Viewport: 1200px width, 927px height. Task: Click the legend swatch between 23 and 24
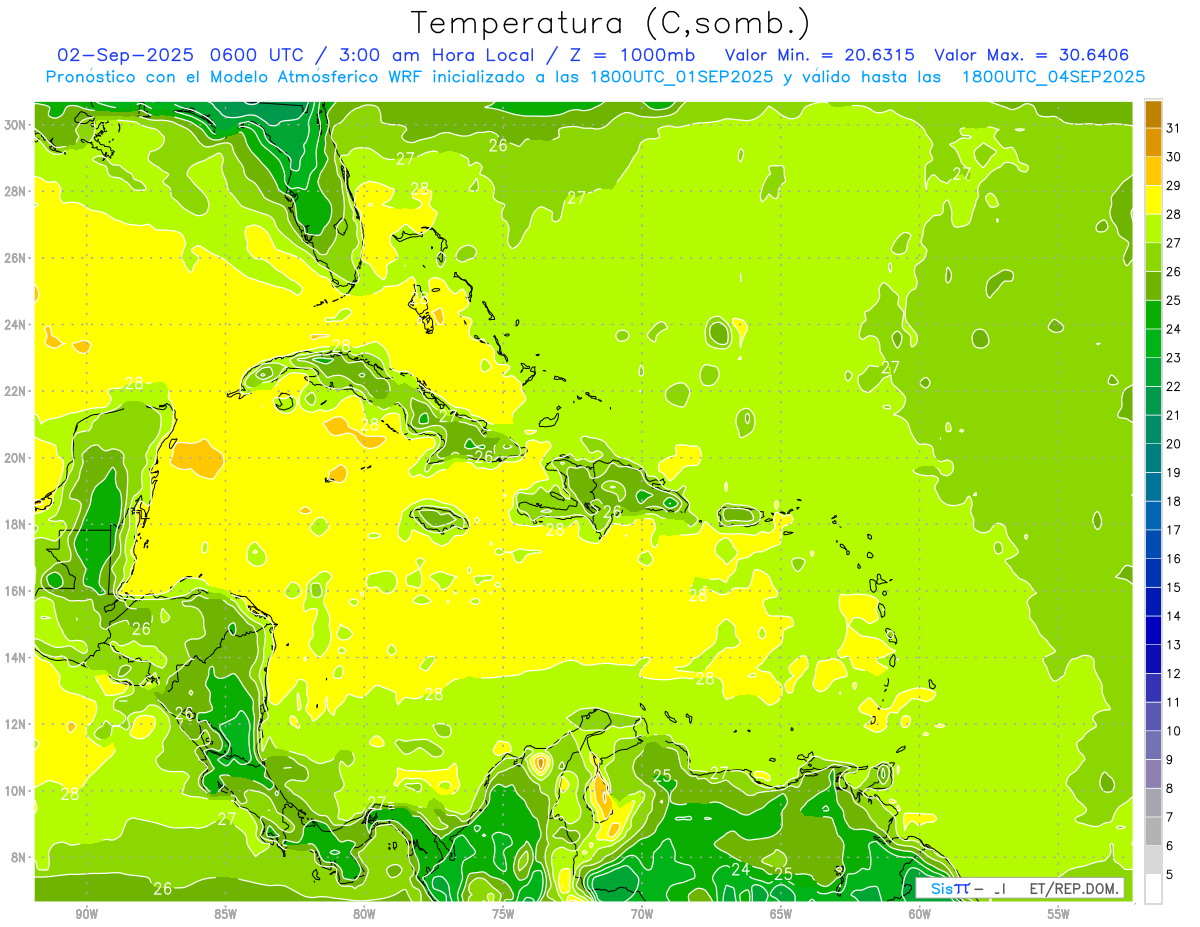(x=1153, y=343)
